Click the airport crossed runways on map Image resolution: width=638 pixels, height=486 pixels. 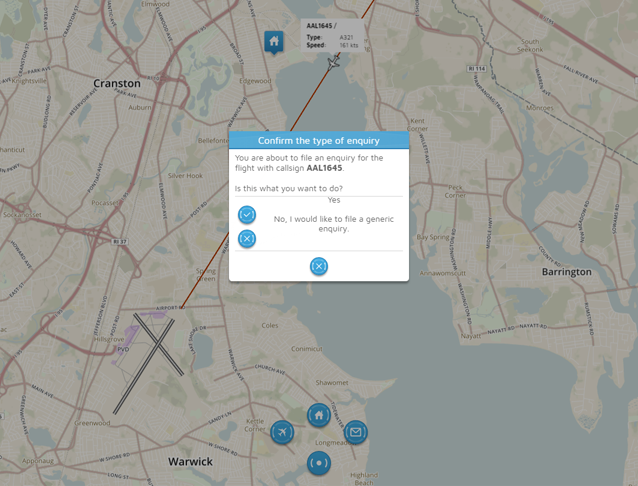coord(148,360)
